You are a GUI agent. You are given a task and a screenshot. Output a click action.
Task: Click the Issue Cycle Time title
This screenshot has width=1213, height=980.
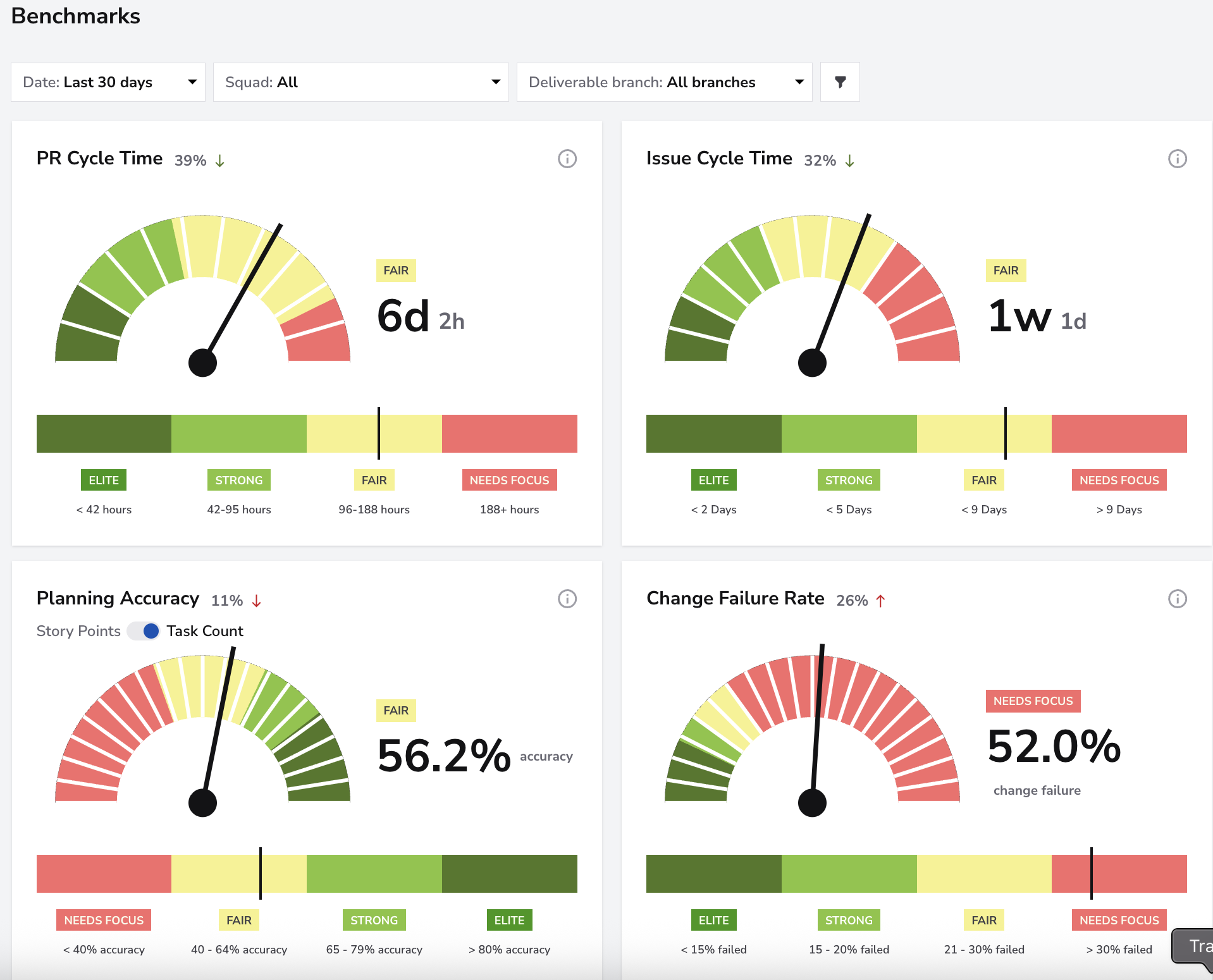[719, 158]
